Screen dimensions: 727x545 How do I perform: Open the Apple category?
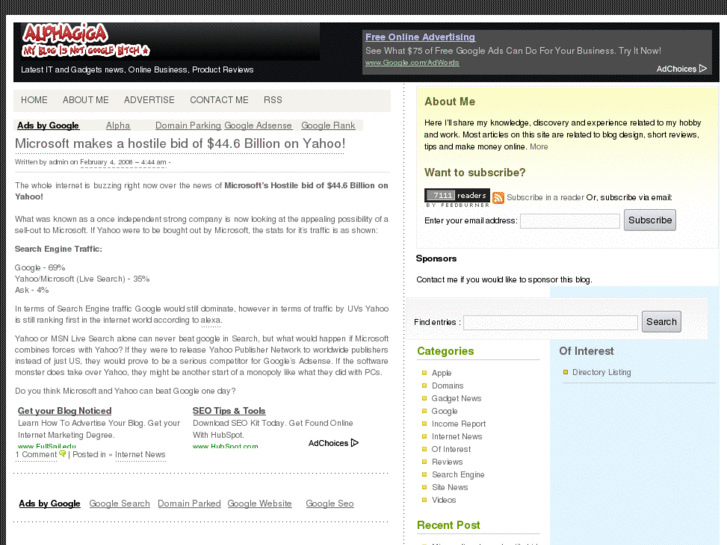click(441, 373)
